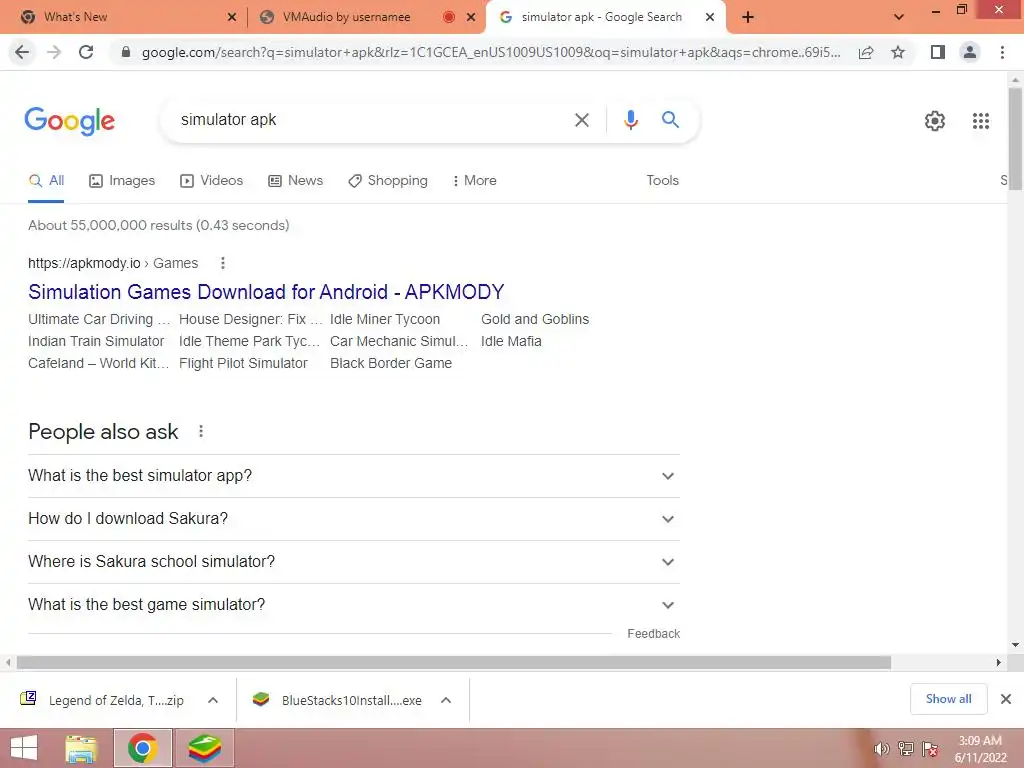Image resolution: width=1024 pixels, height=768 pixels.
Task: Open the new tab plus button
Action: click(x=748, y=18)
